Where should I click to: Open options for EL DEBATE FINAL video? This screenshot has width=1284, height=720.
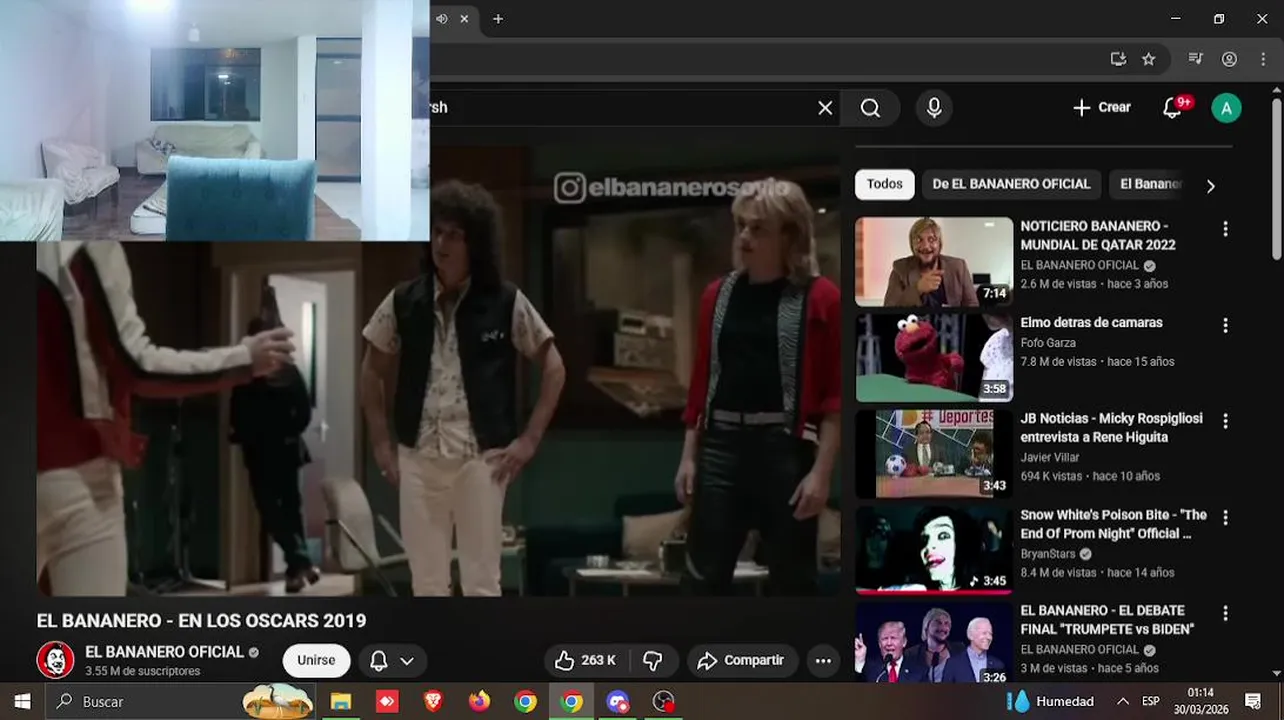pyautogui.click(x=1225, y=613)
